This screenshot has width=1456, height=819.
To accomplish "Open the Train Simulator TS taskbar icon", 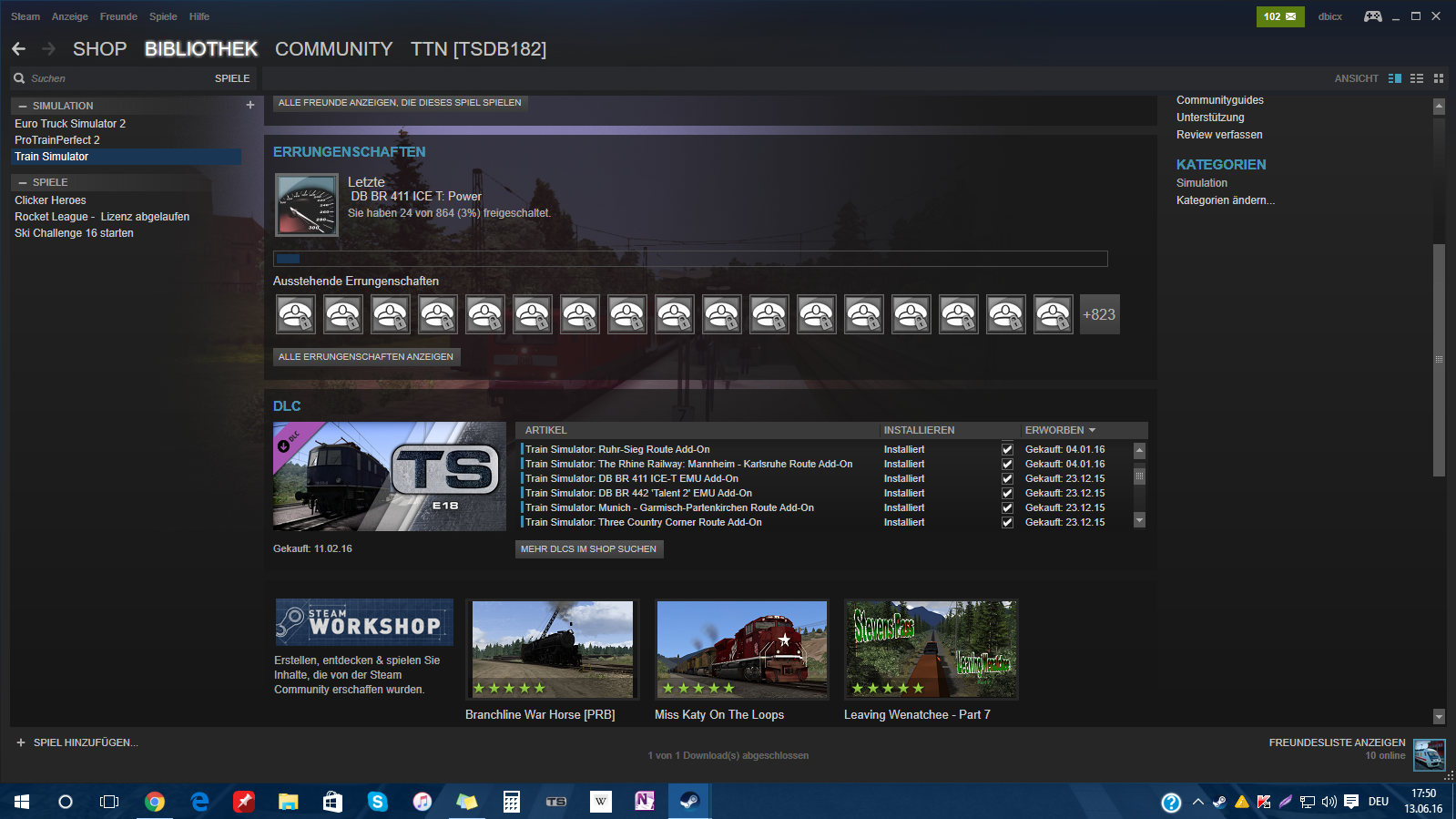I will 556,802.
